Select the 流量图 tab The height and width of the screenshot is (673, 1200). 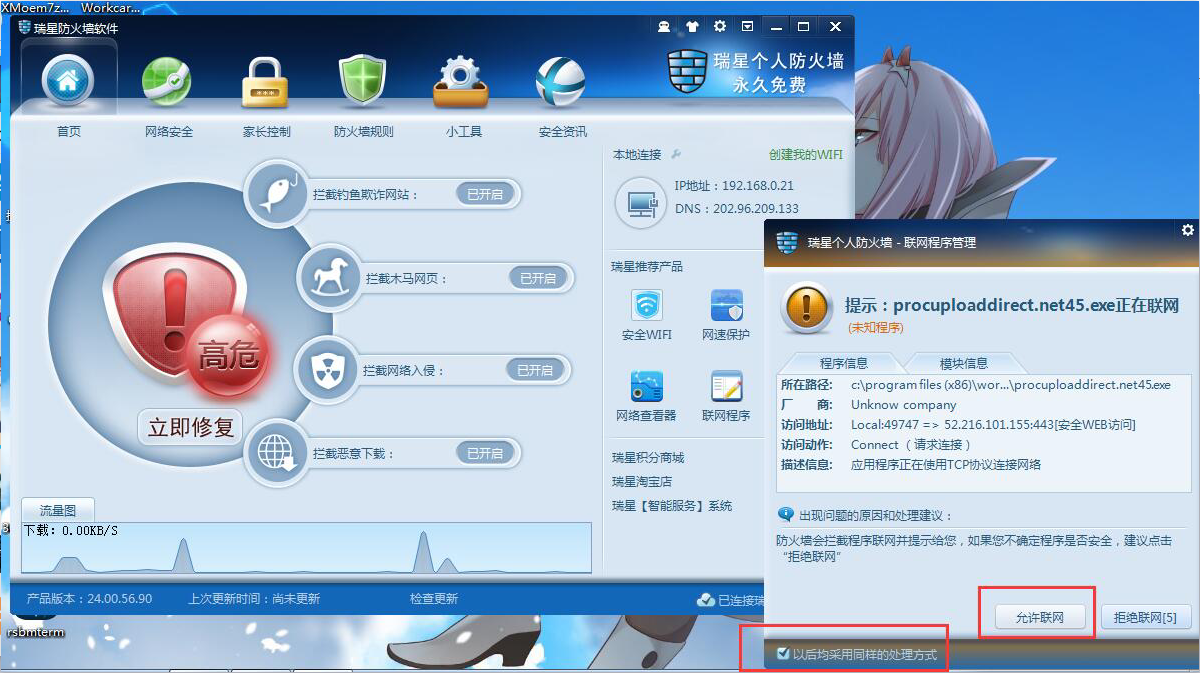[x=57, y=510]
